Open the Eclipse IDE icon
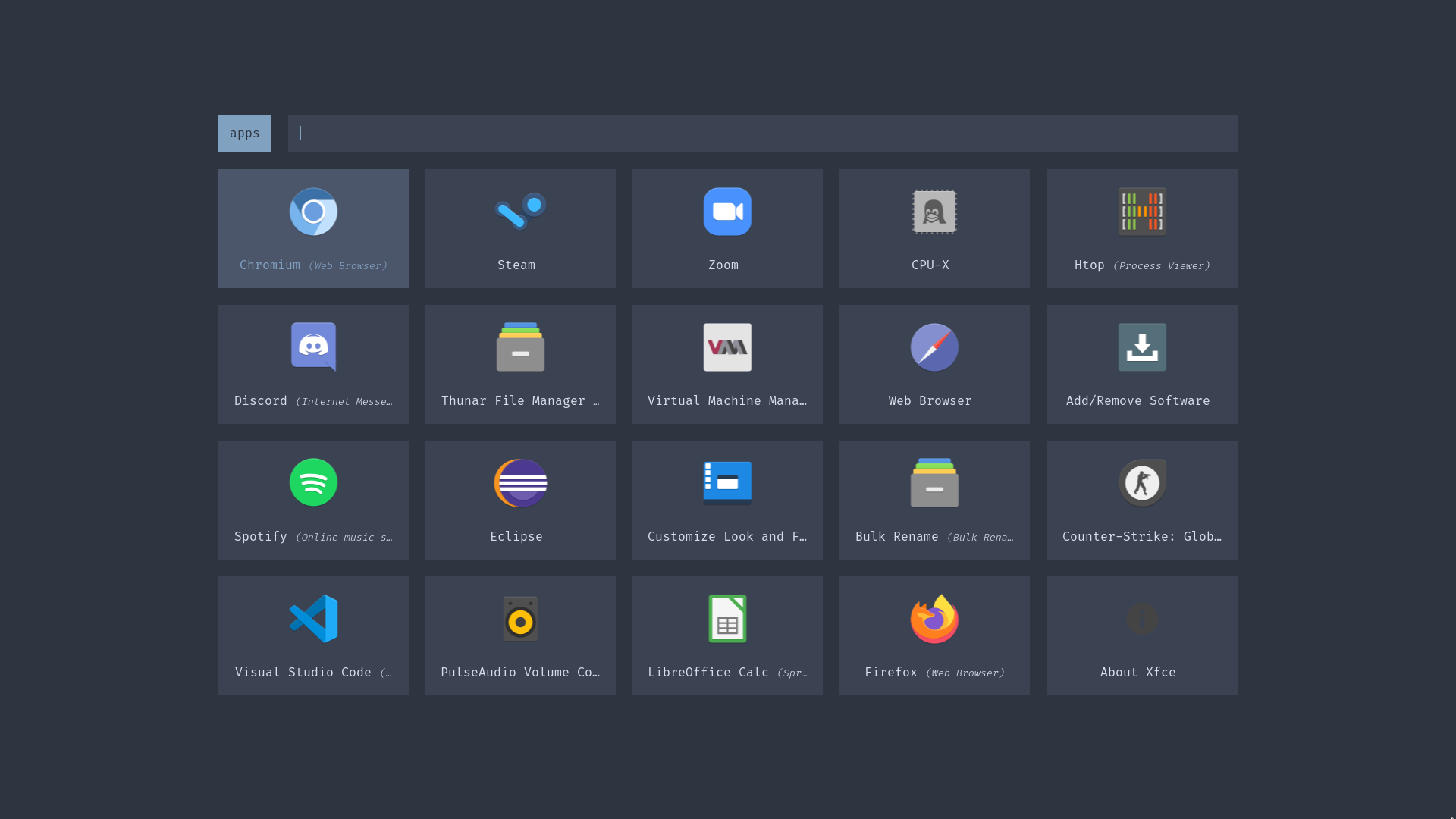This screenshot has height=819, width=1456. click(x=520, y=483)
